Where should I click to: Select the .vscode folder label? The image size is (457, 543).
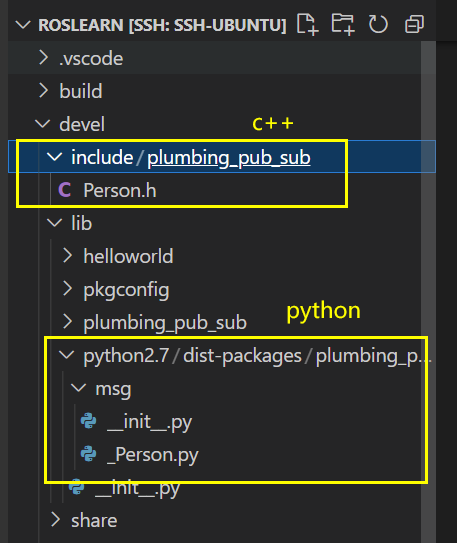(91, 58)
